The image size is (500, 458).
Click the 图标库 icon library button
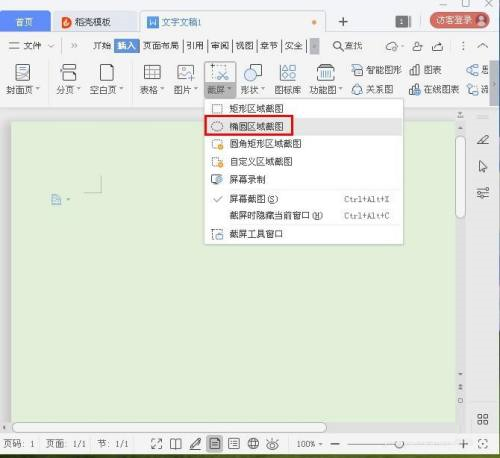click(x=288, y=80)
